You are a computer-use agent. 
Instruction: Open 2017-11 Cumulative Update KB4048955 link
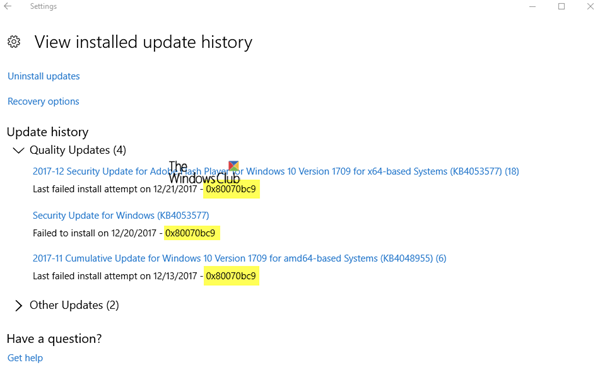240,258
